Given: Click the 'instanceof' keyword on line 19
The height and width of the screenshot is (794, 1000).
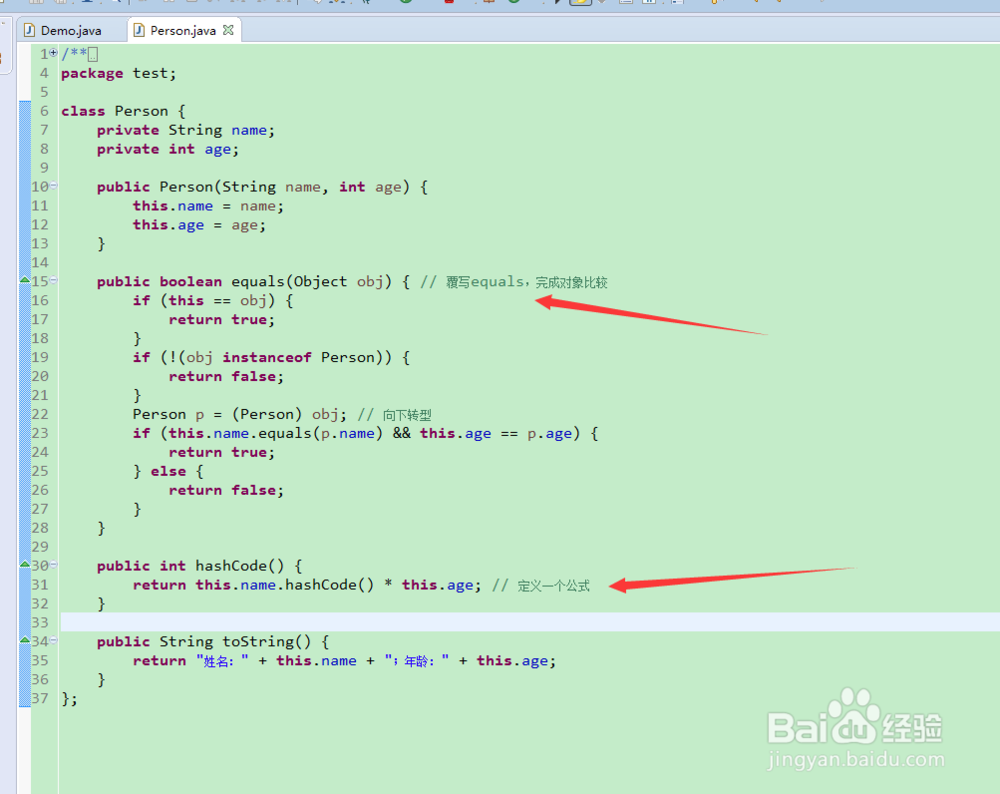Looking at the screenshot, I should point(267,357).
